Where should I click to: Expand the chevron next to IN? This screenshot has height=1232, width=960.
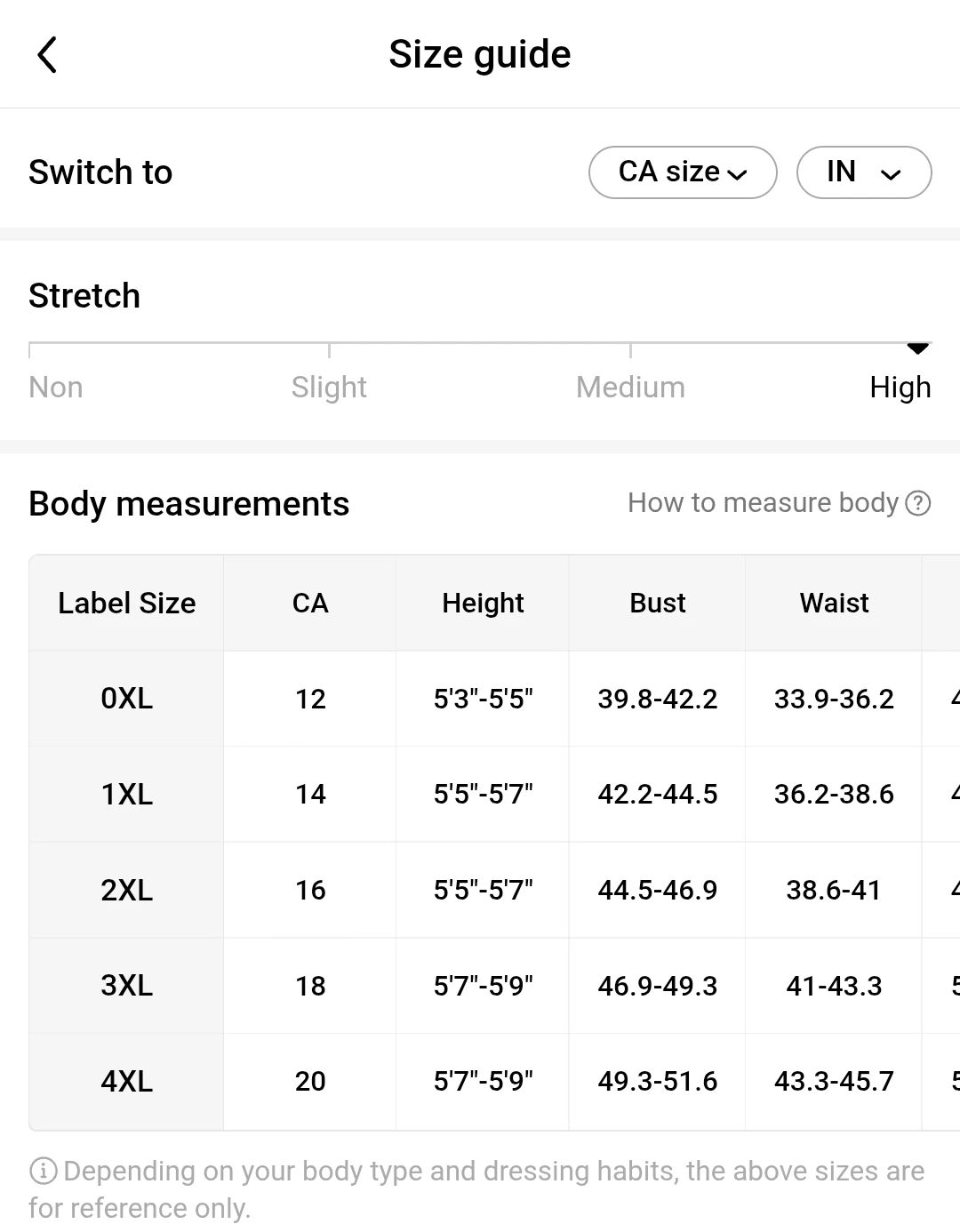pos(891,174)
